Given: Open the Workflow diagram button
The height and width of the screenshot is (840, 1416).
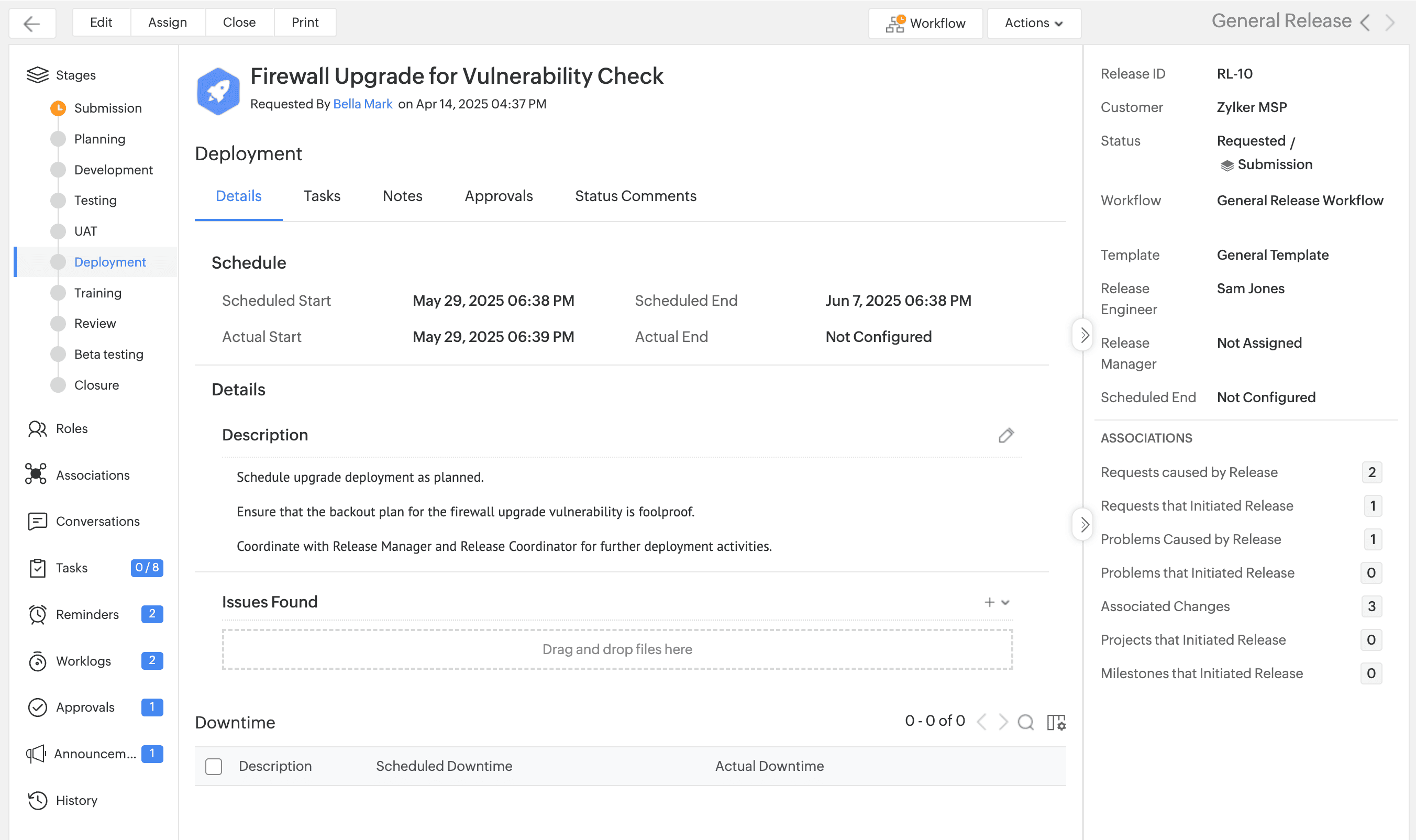Looking at the screenshot, I should pos(925,23).
